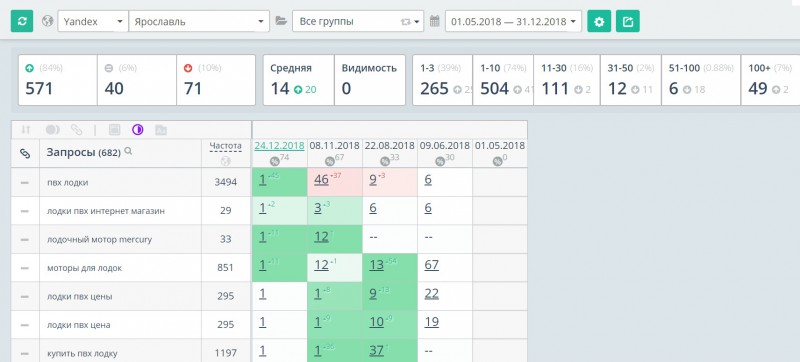Click the 01.05.2018 date column header
This screenshot has height=362, width=800.
pyautogui.click(x=500, y=146)
